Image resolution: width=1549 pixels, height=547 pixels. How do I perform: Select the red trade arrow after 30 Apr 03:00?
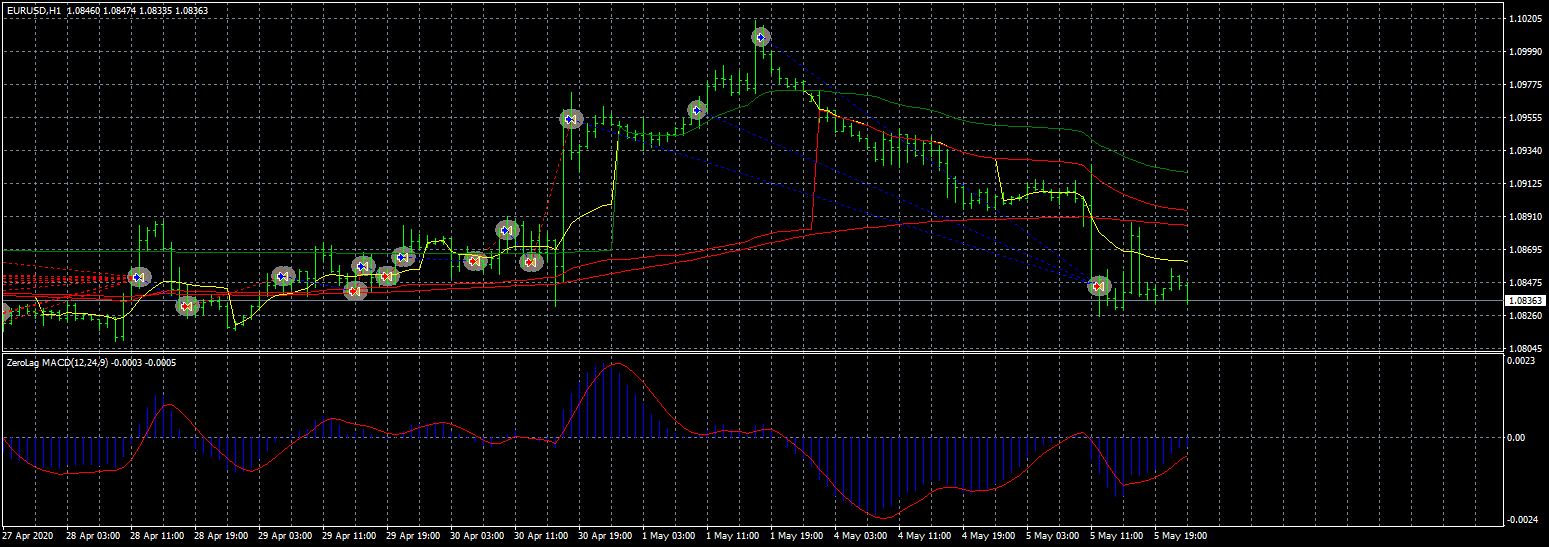point(475,261)
